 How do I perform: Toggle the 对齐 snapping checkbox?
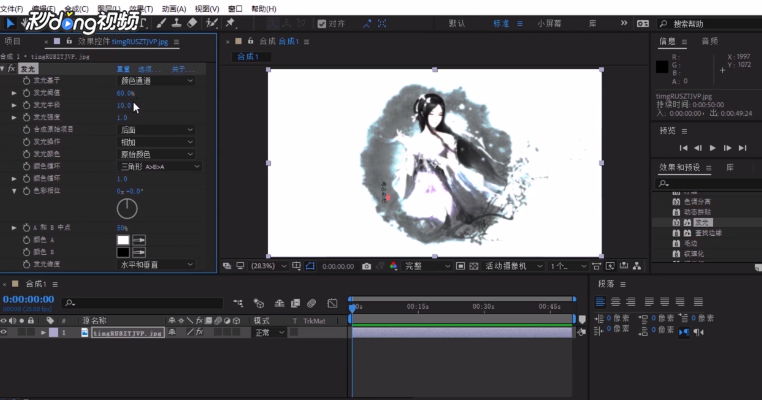[x=322, y=24]
